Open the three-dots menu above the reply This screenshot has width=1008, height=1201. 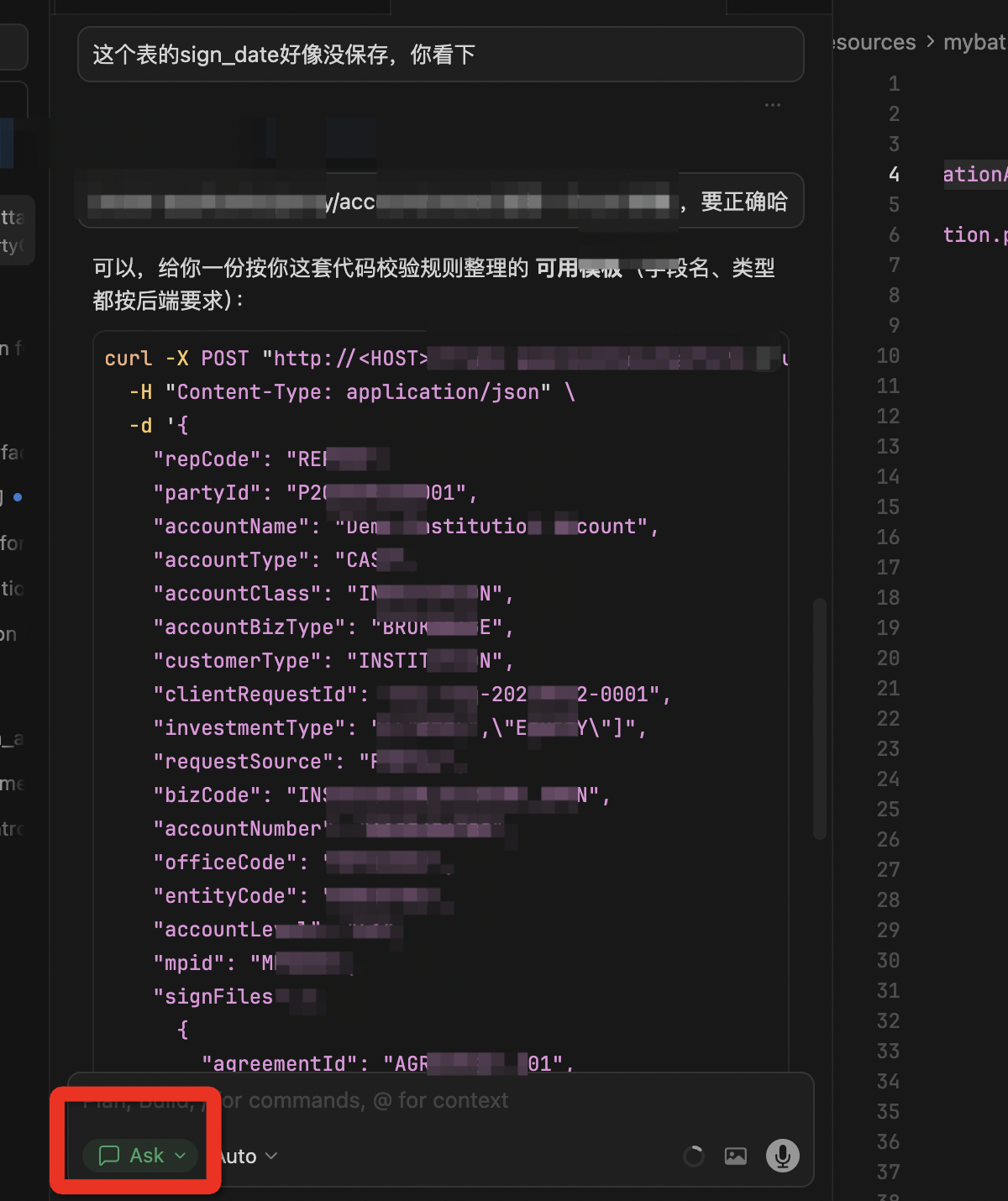[x=773, y=105]
